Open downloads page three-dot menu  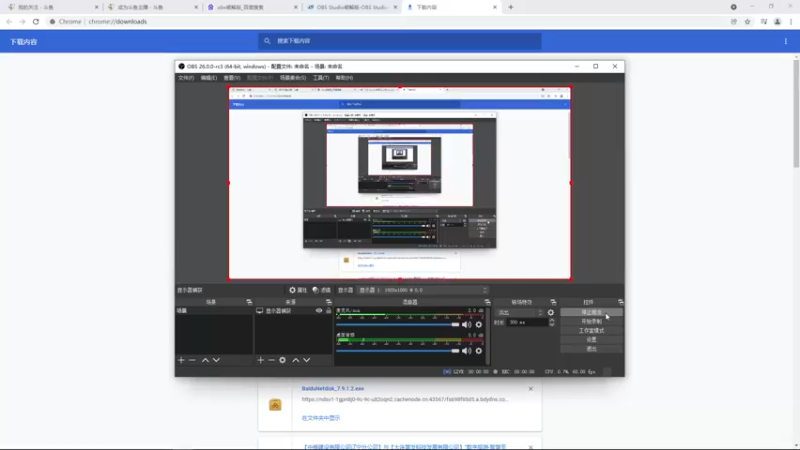tap(786, 41)
